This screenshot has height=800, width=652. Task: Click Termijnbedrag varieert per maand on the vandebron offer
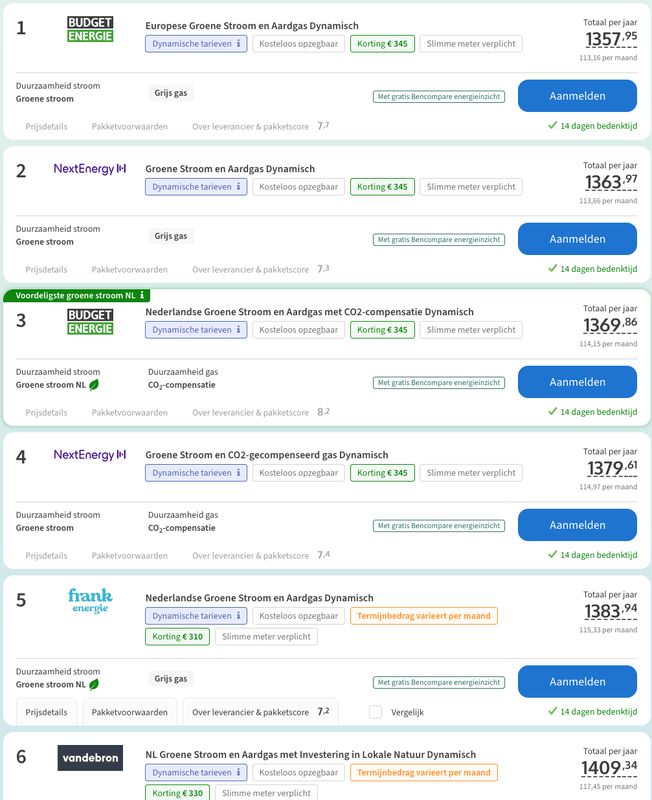tap(424, 772)
